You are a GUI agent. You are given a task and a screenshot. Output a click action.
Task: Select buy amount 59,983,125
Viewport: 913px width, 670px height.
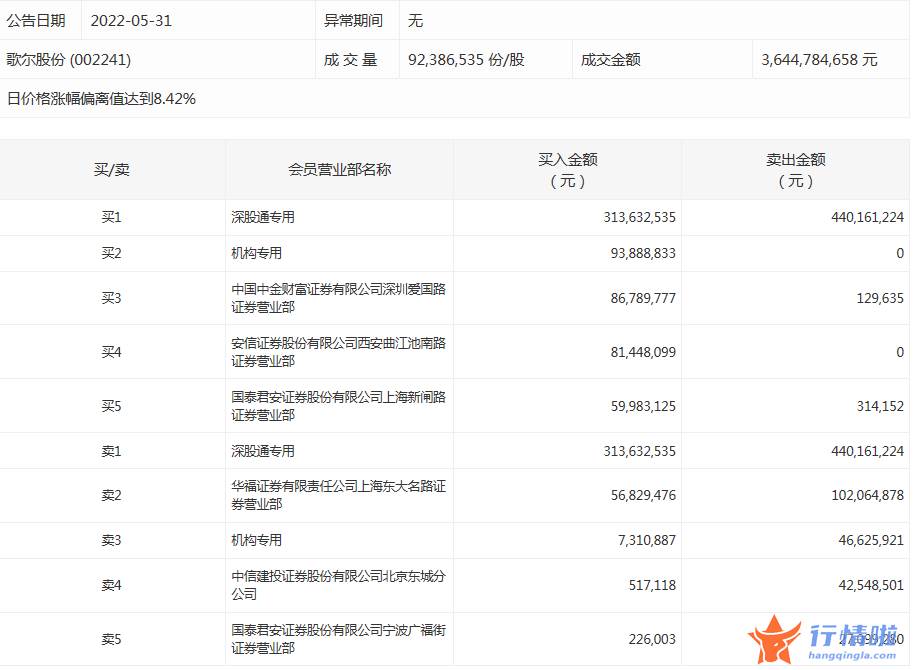[x=643, y=406]
